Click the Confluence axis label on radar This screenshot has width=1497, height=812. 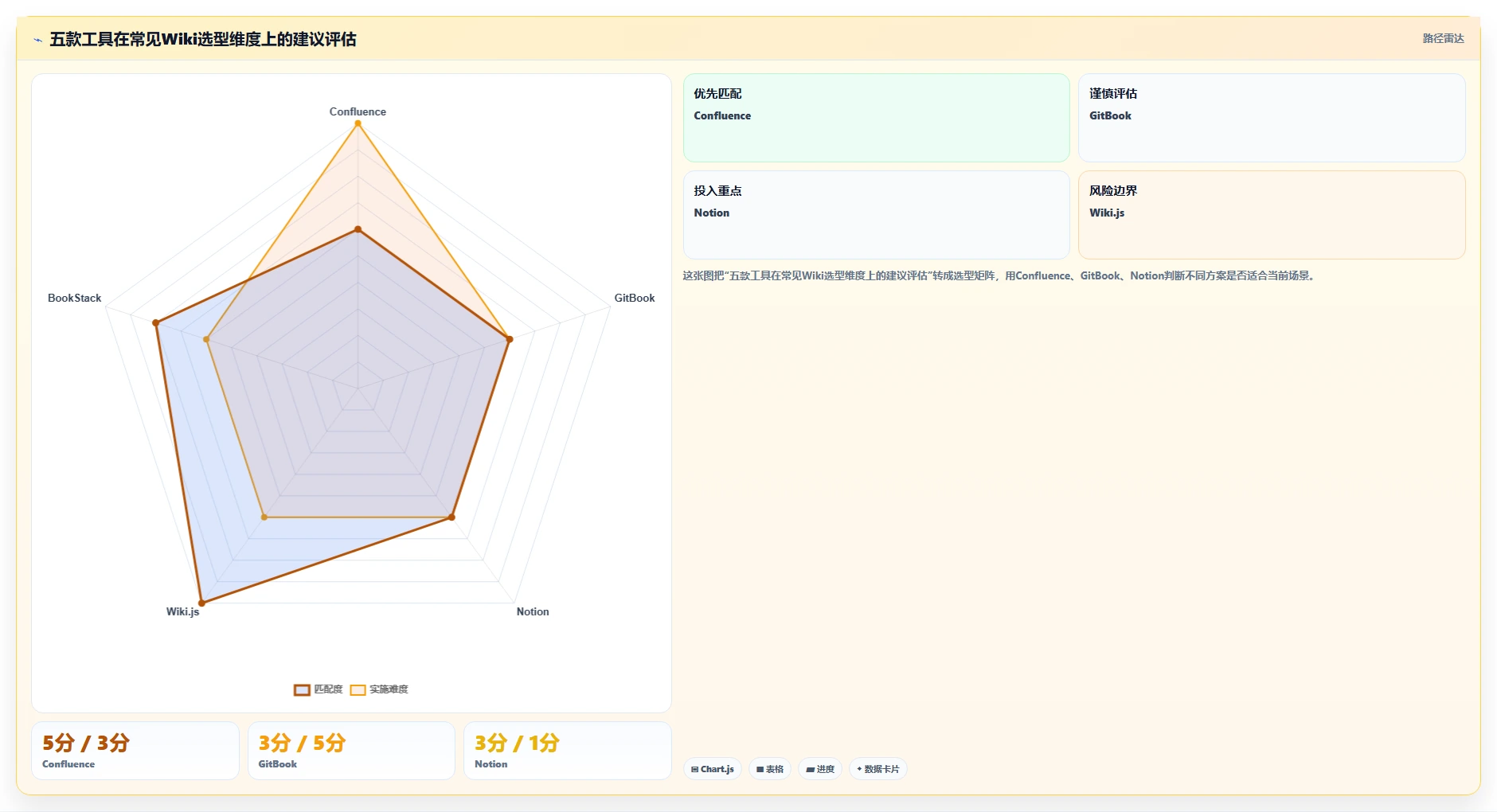358,111
